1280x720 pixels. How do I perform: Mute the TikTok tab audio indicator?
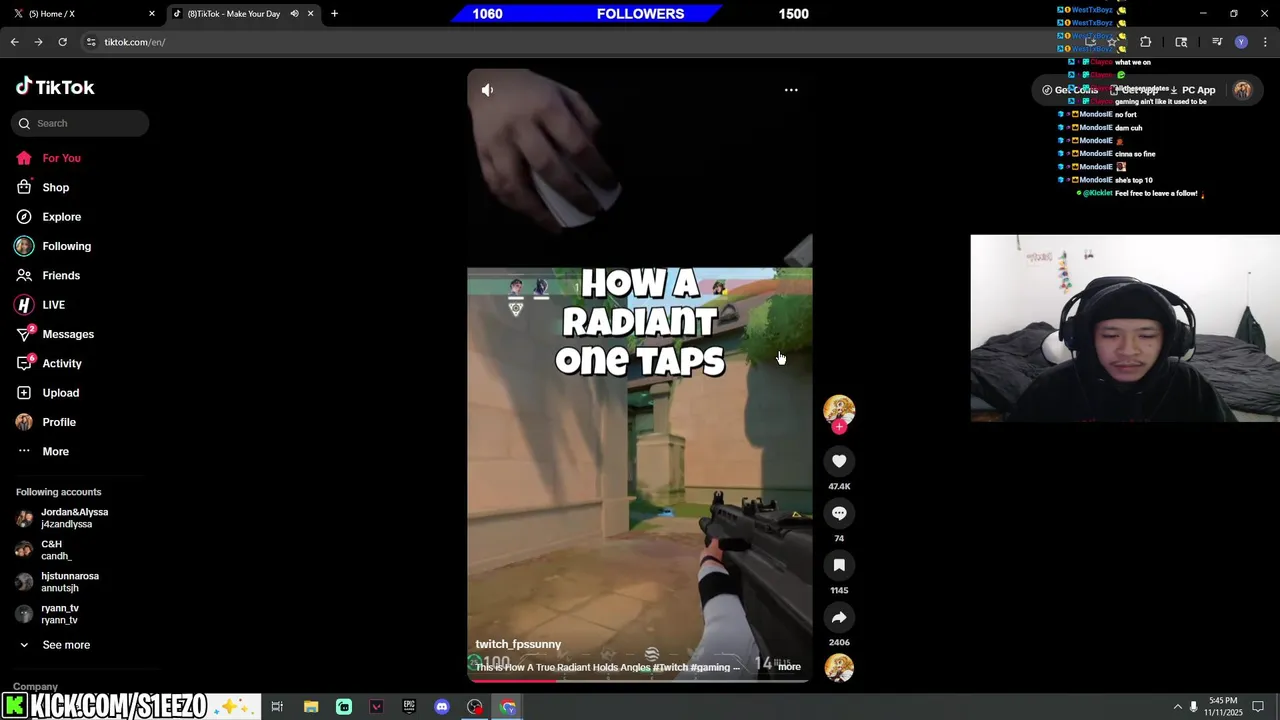click(294, 14)
